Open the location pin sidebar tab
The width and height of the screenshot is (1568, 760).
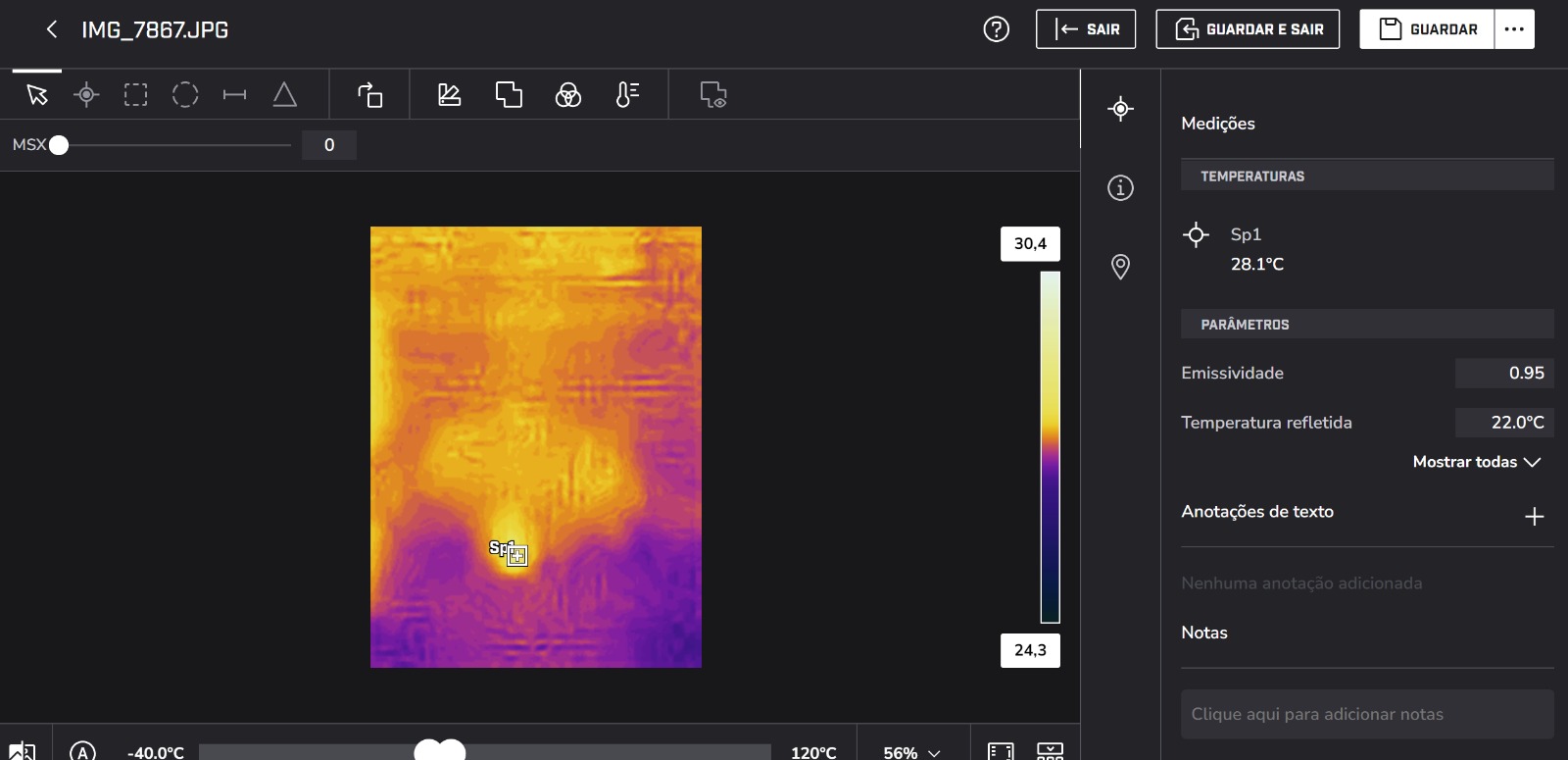click(1121, 267)
